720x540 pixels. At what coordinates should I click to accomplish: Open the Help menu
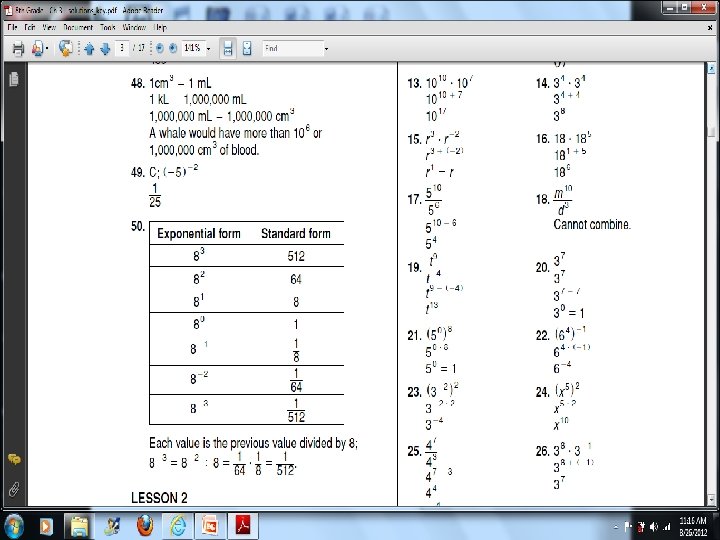160,28
